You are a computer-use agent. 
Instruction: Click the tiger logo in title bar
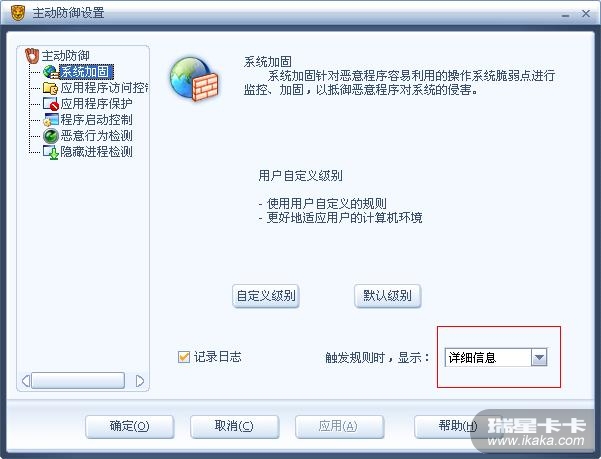coord(18,13)
